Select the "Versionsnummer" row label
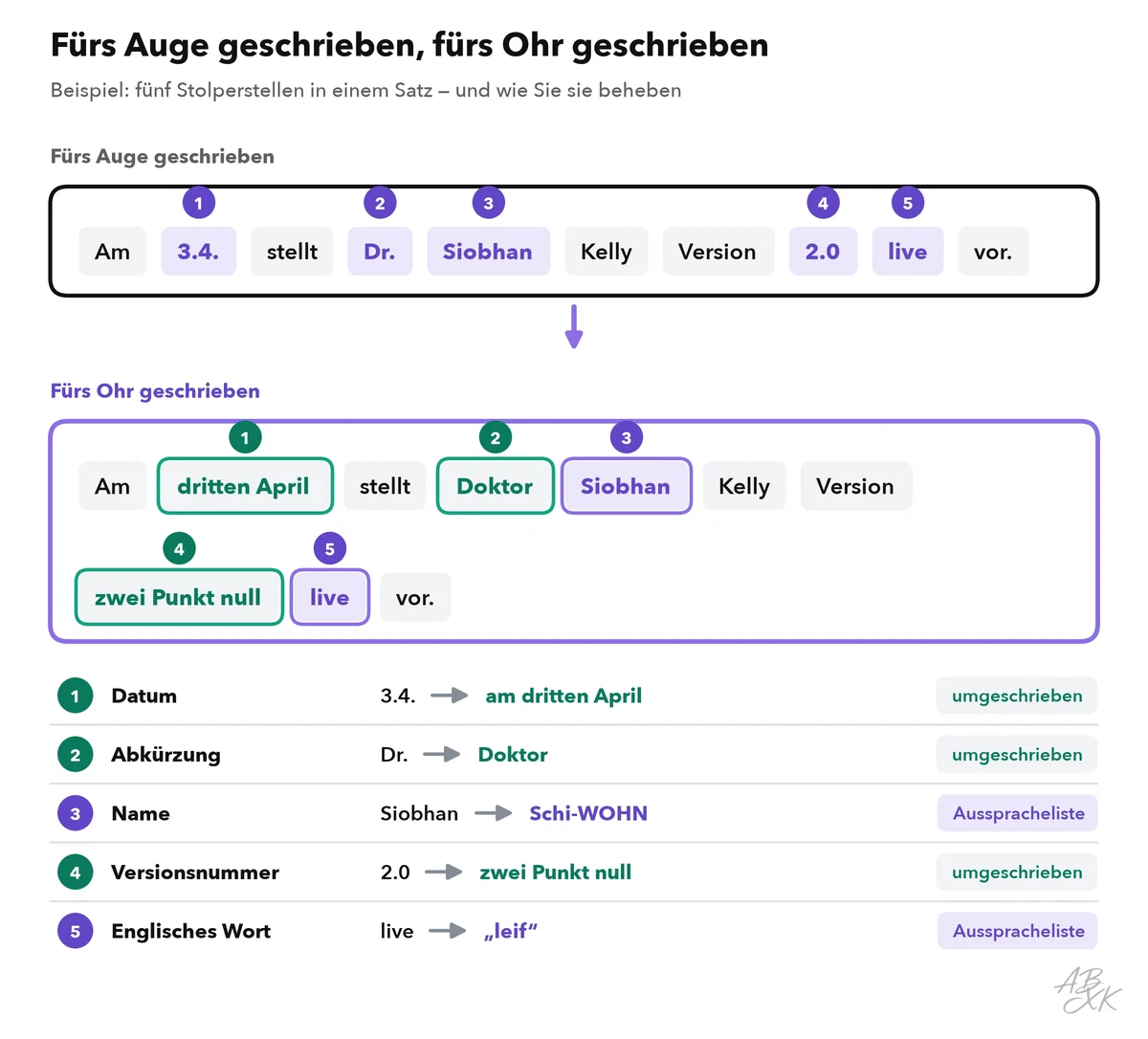1148x1039 pixels. click(x=195, y=873)
